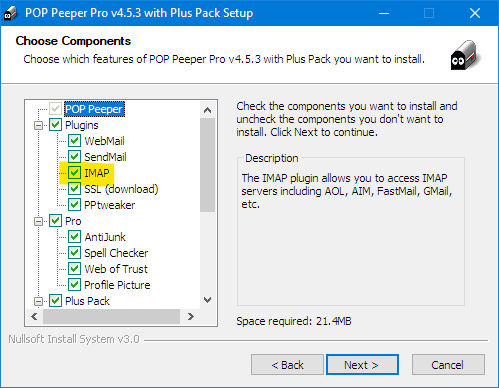Uncheck the Spell Checker checkbox
The width and height of the screenshot is (499, 388).
coord(74,253)
